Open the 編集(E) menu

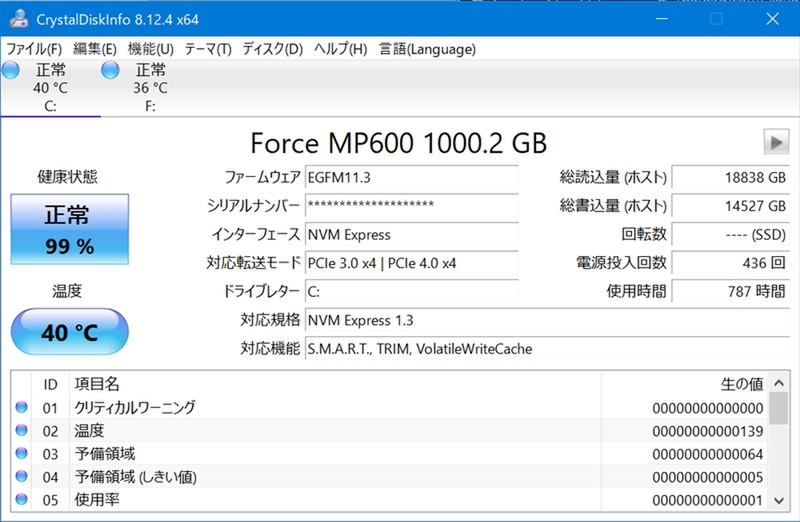pyautogui.click(x=94, y=49)
